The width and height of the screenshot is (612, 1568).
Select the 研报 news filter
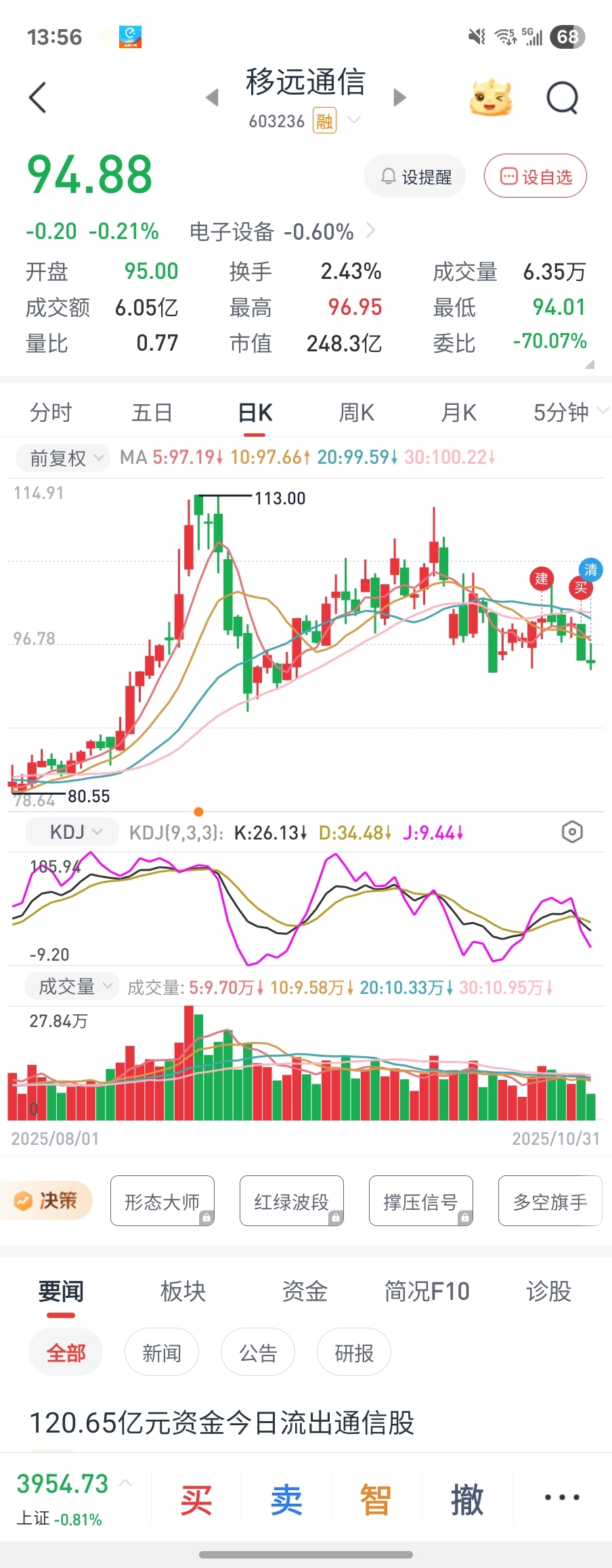click(x=354, y=1352)
